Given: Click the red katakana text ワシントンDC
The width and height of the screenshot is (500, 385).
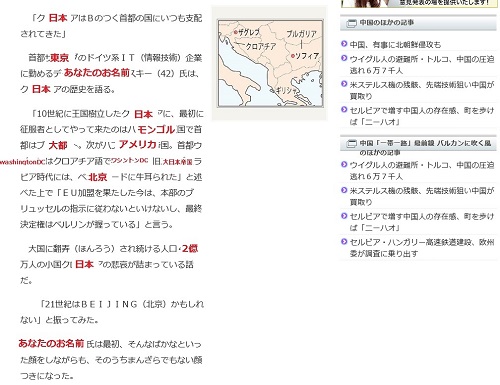Looking at the screenshot, I should click(x=129, y=160).
